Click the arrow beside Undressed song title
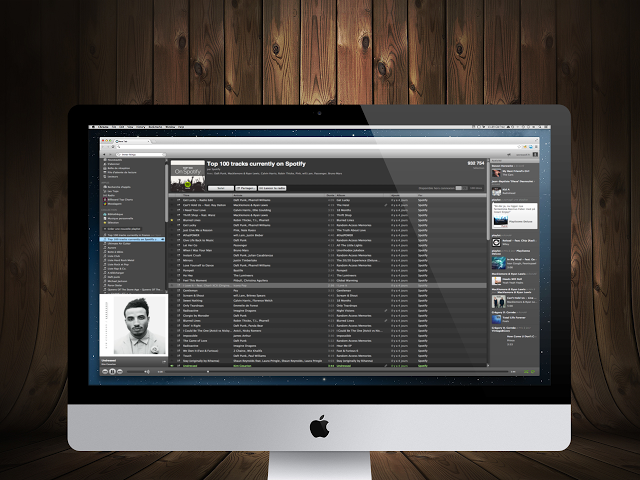640x480 pixels. [164, 362]
